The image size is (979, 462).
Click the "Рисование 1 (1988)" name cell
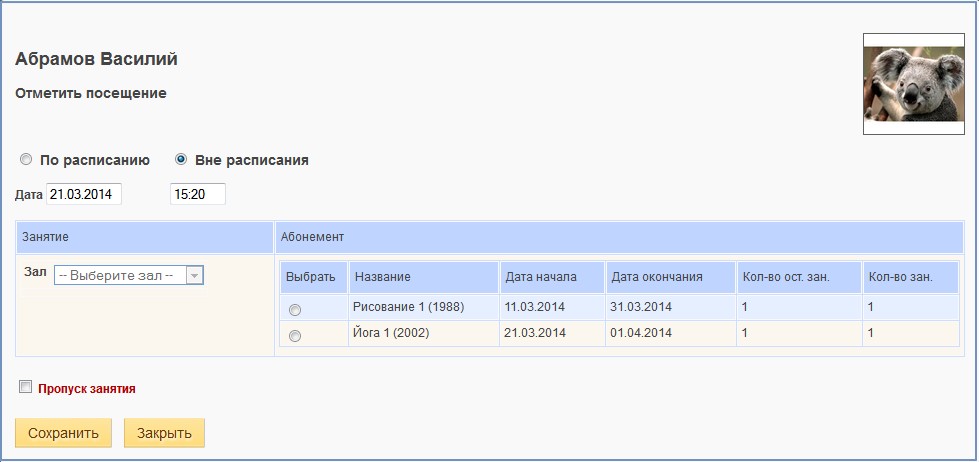coord(424,307)
